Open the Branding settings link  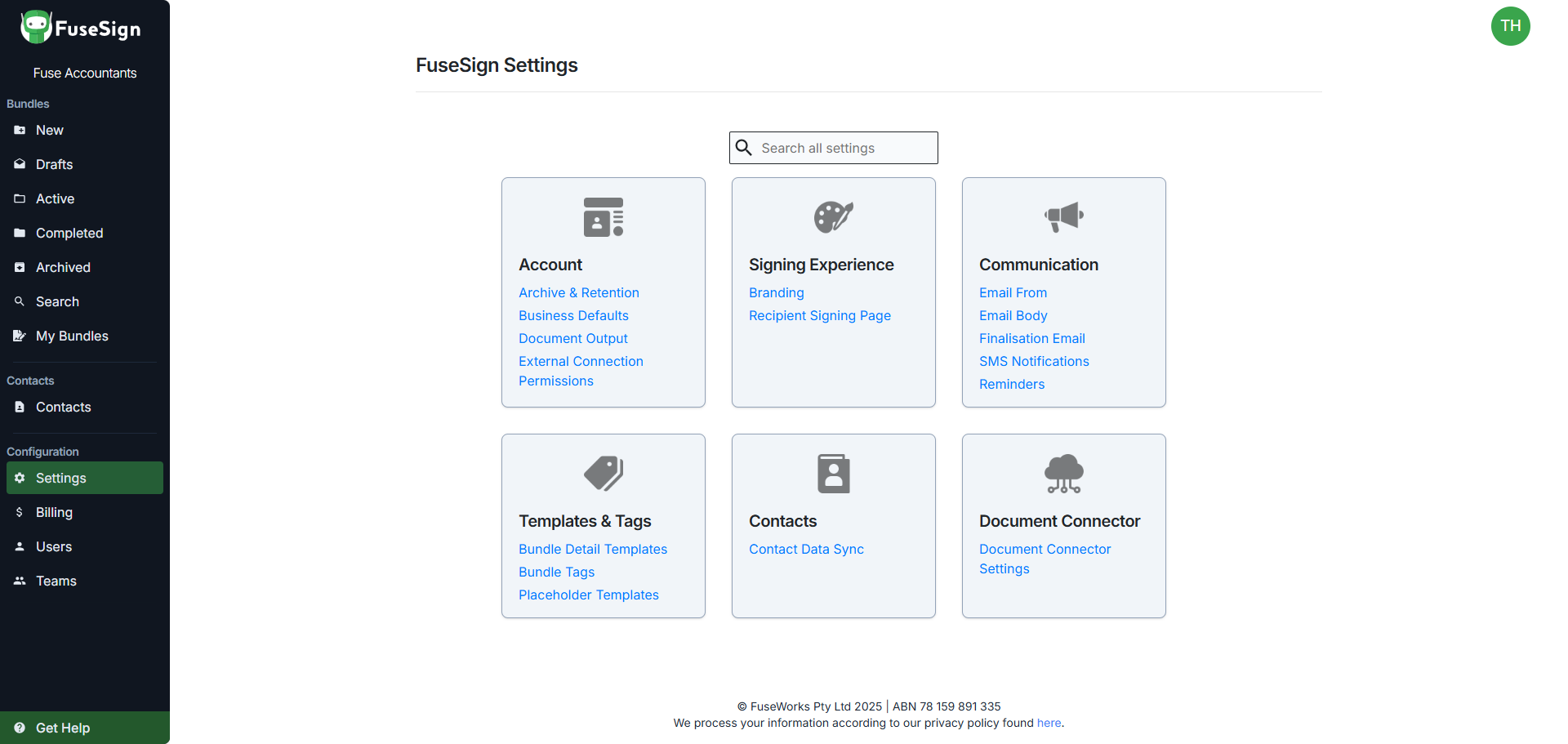tap(776, 292)
